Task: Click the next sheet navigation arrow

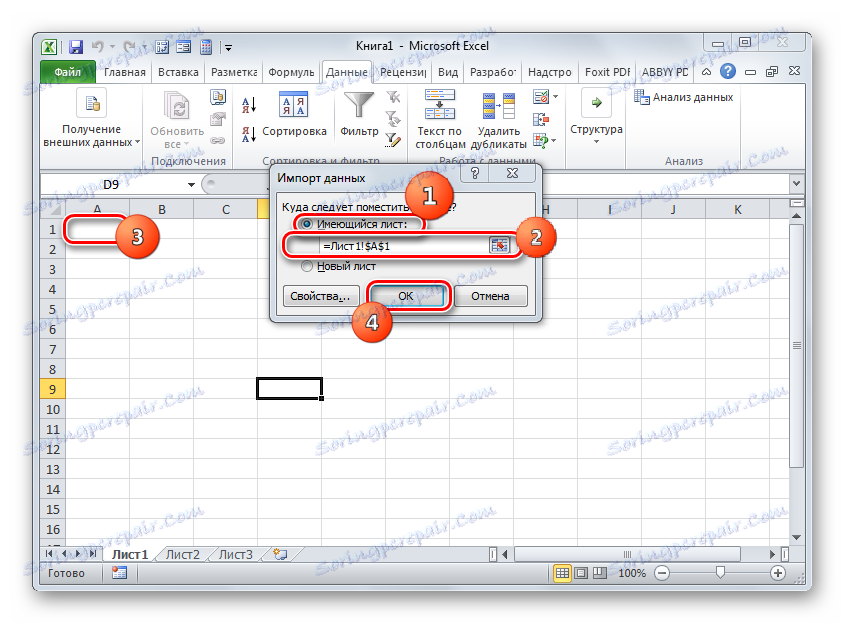Action: click(79, 553)
